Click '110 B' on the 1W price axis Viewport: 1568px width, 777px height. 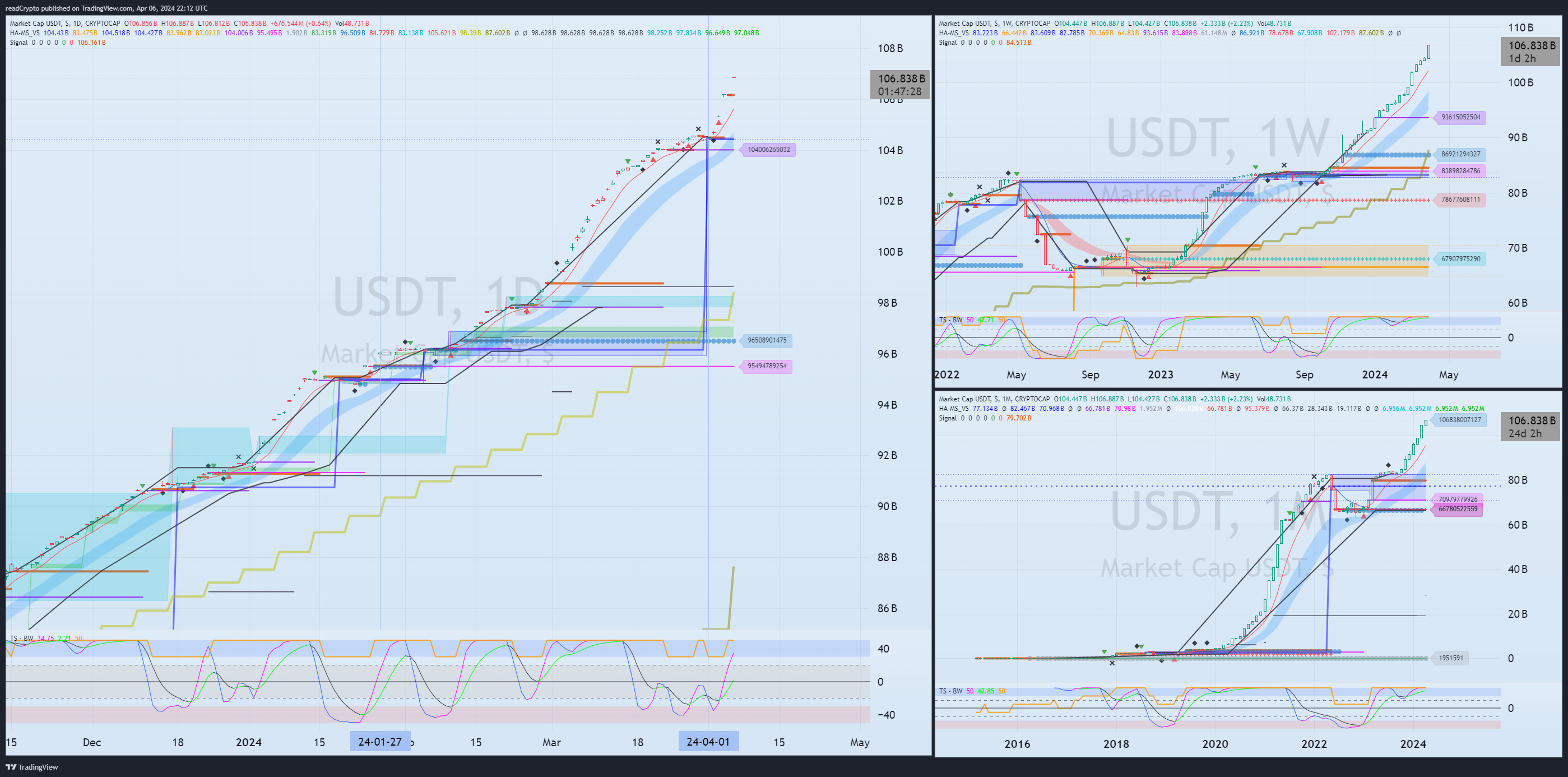1520,27
